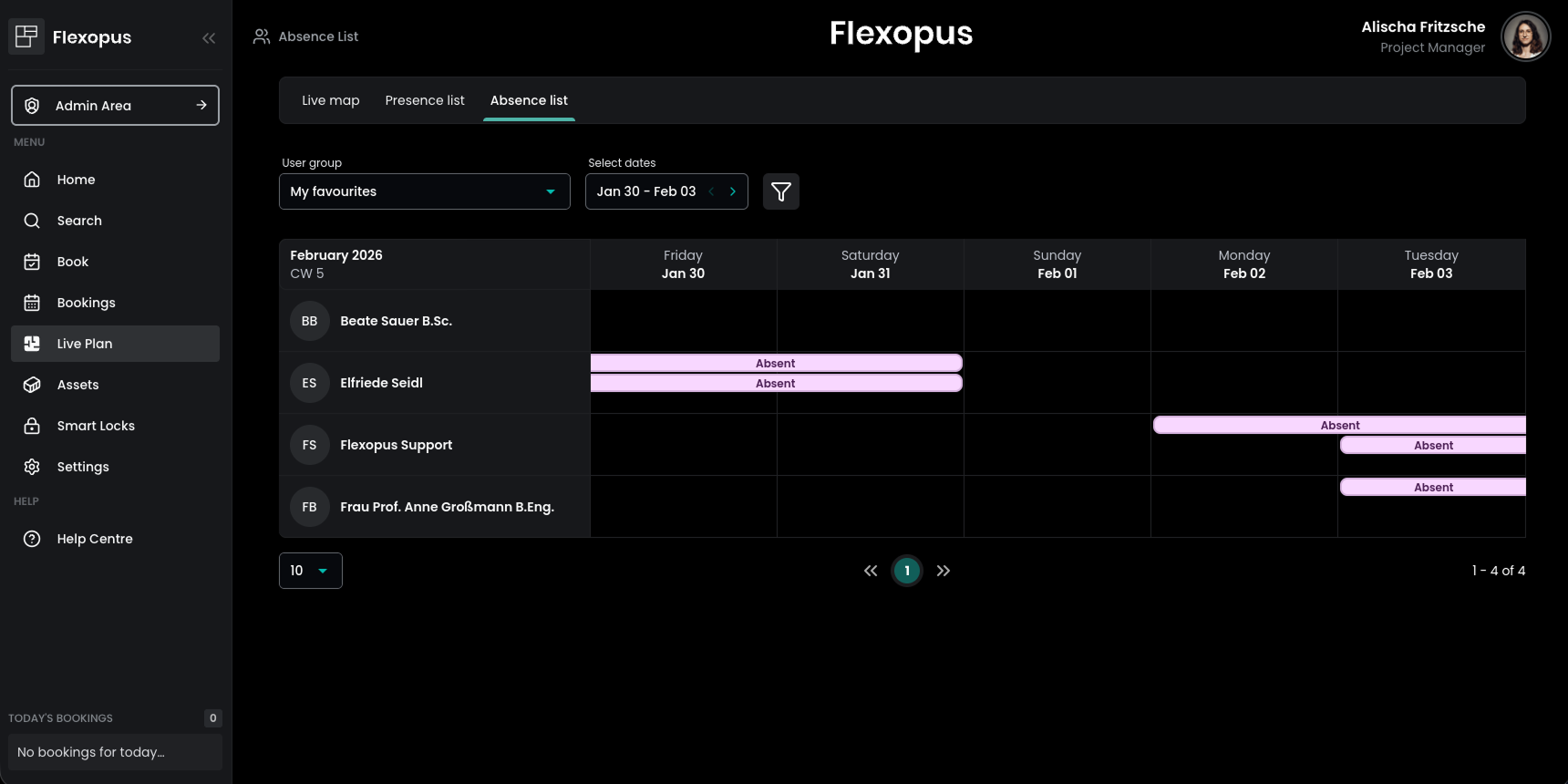Click the Flexopus logo icon
The image size is (1568, 784).
pyautogui.click(x=26, y=36)
